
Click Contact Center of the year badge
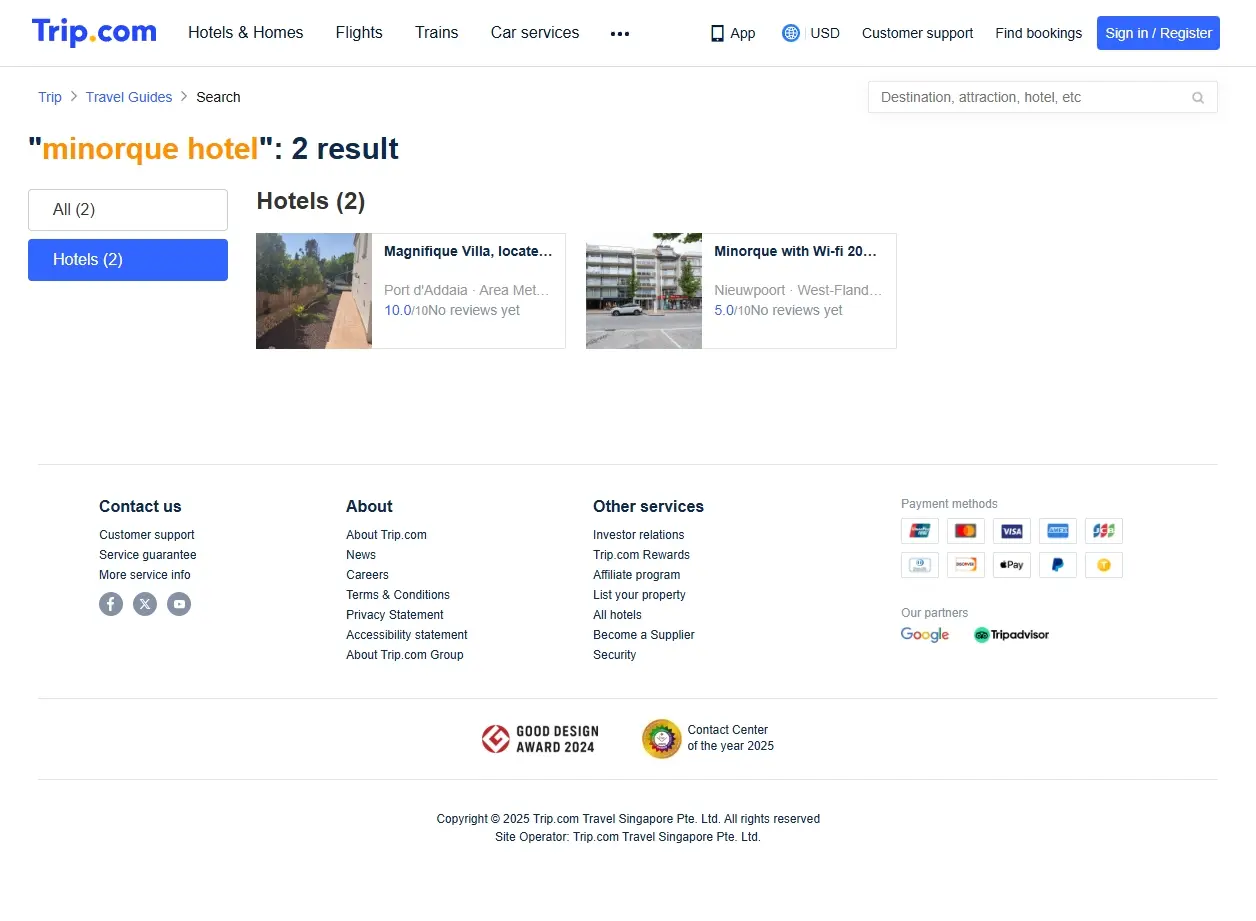pos(708,739)
